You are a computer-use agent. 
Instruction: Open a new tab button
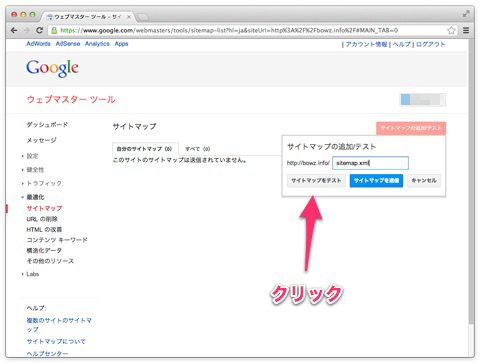tap(143, 17)
